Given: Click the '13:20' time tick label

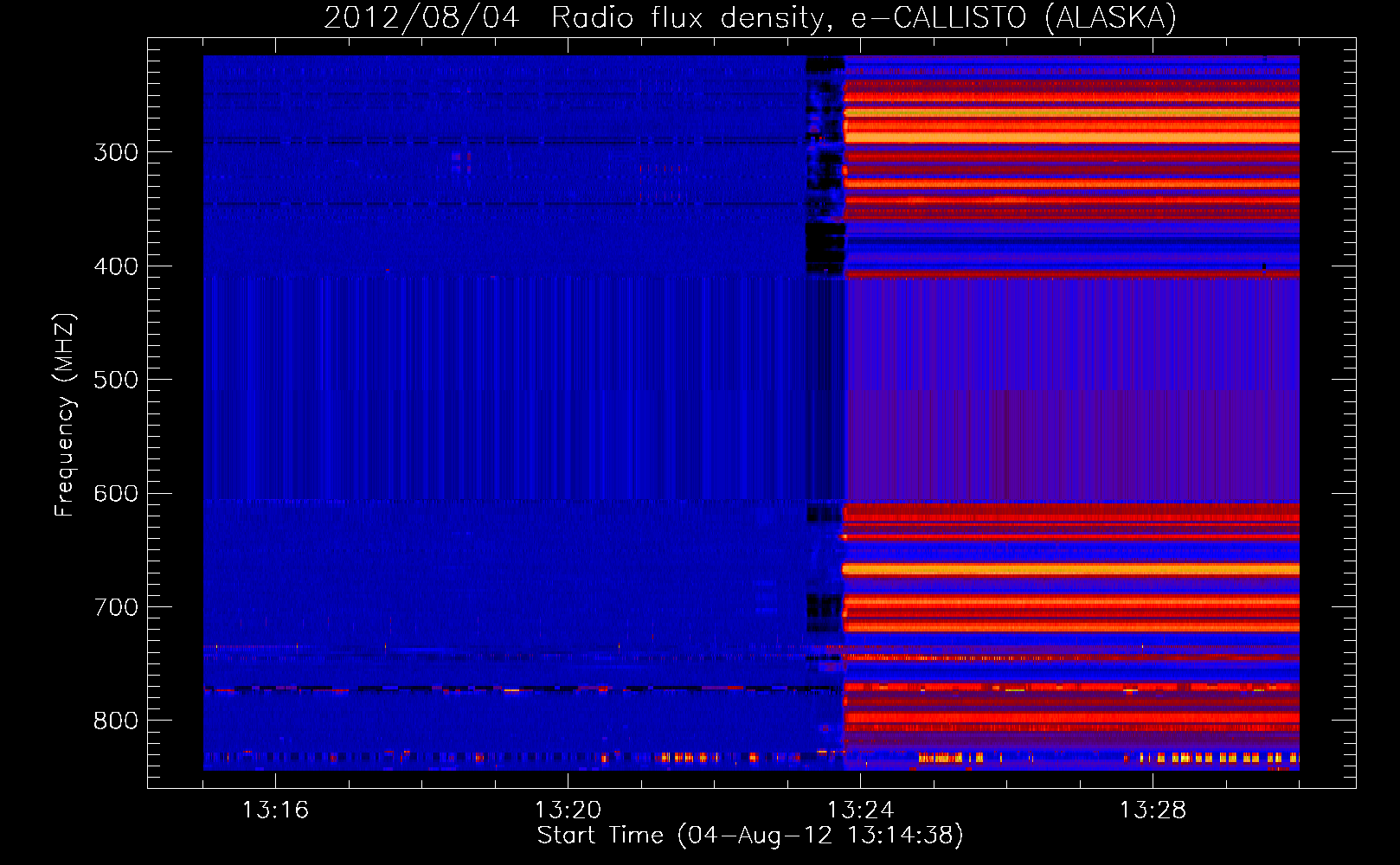Looking at the screenshot, I should coord(568,810).
